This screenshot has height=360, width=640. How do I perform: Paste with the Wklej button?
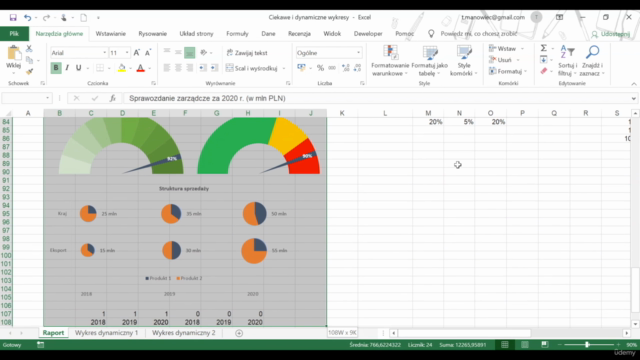13,58
